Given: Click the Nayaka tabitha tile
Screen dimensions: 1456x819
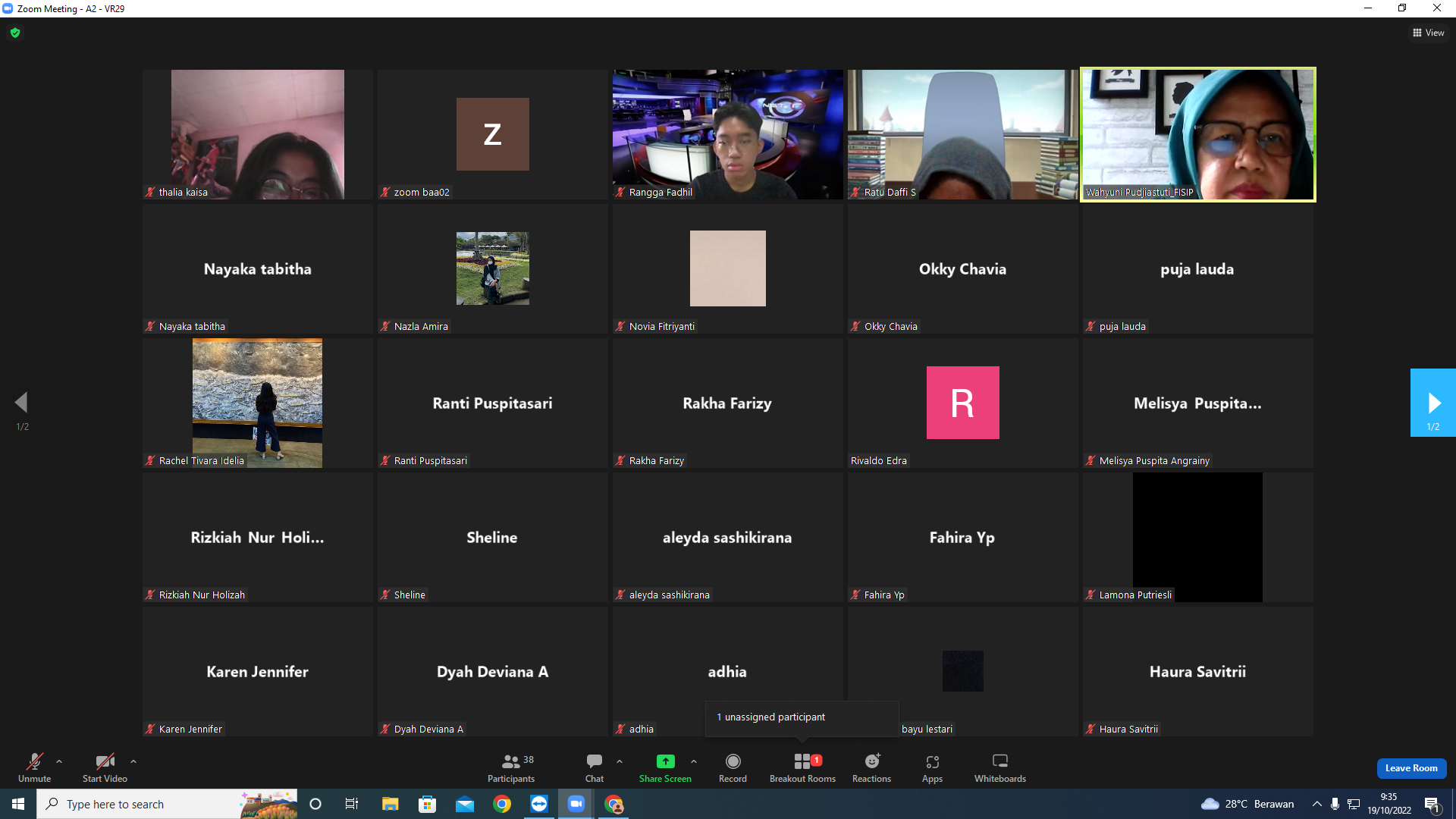Looking at the screenshot, I should 258,268.
